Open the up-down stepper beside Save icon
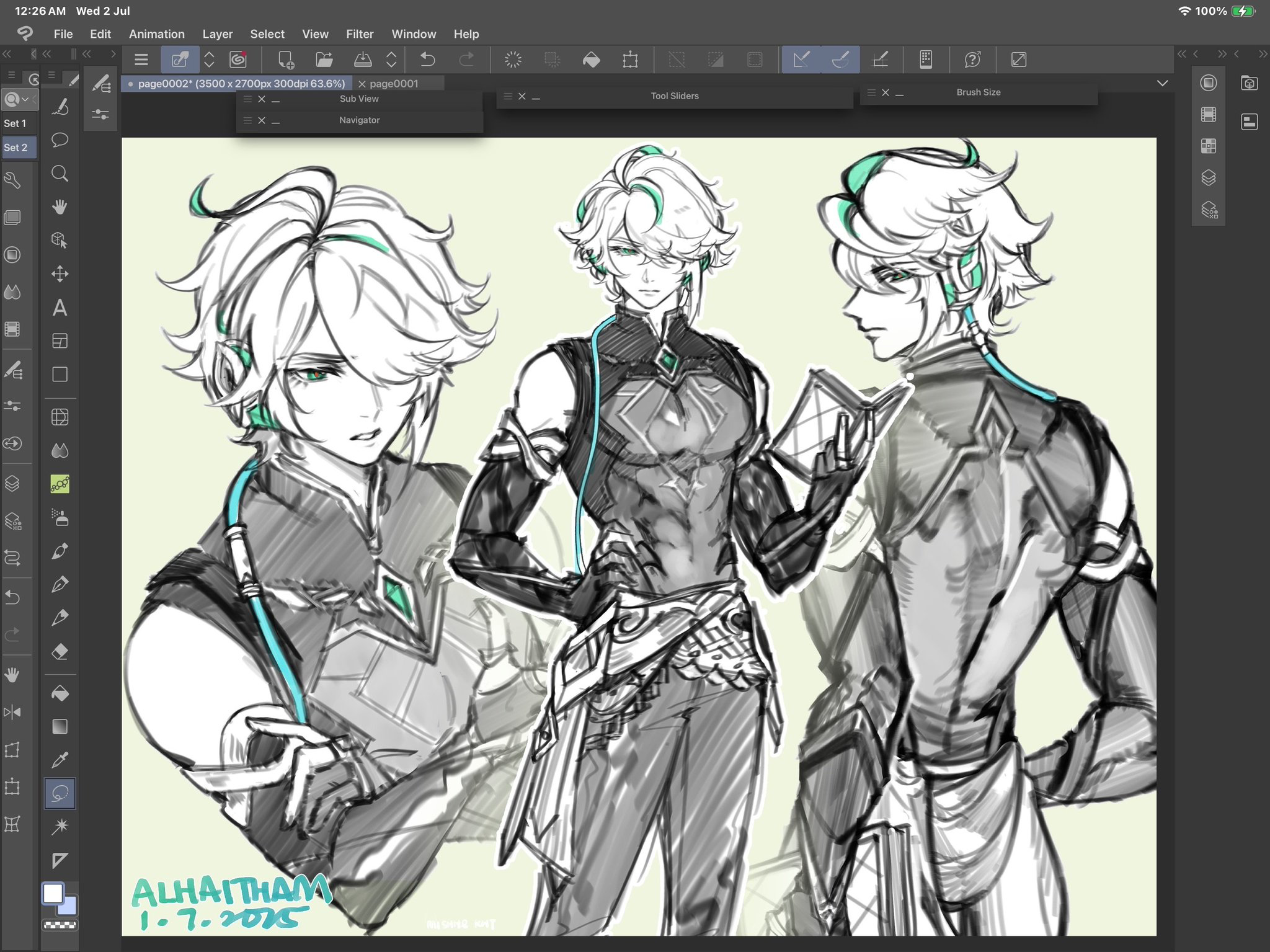Viewport: 1270px width, 952px height. [x=391, y=60]
